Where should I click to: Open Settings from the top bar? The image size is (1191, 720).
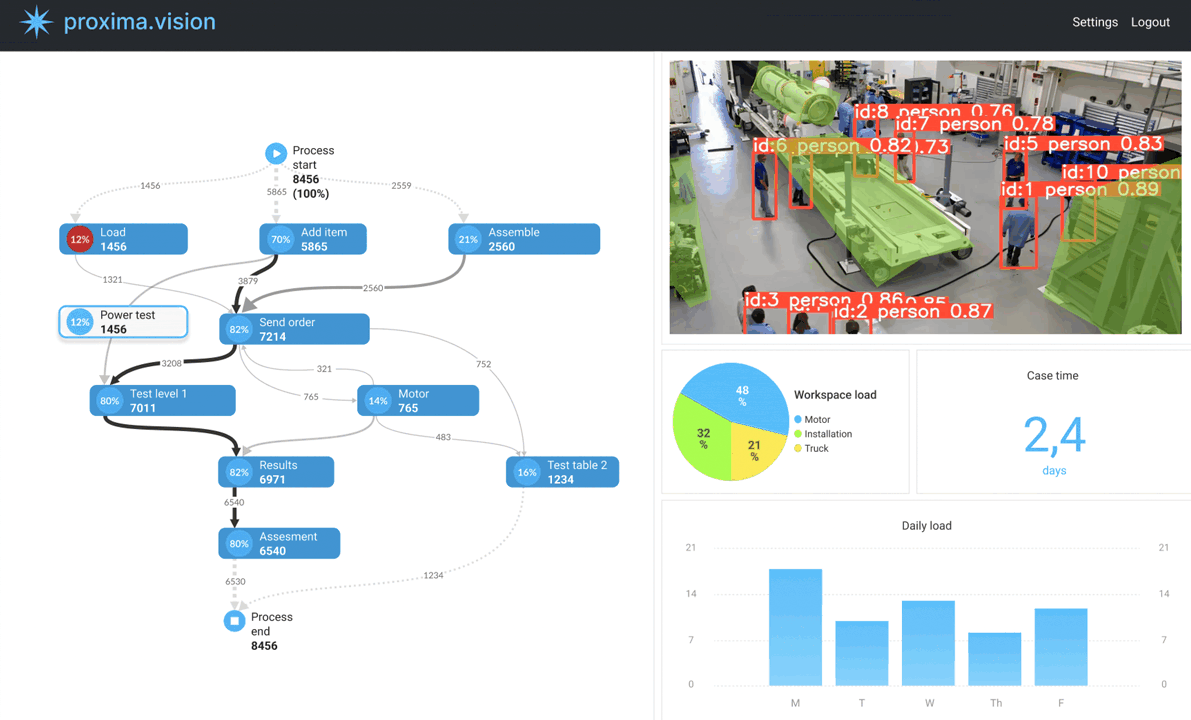tap(1095, 21)
